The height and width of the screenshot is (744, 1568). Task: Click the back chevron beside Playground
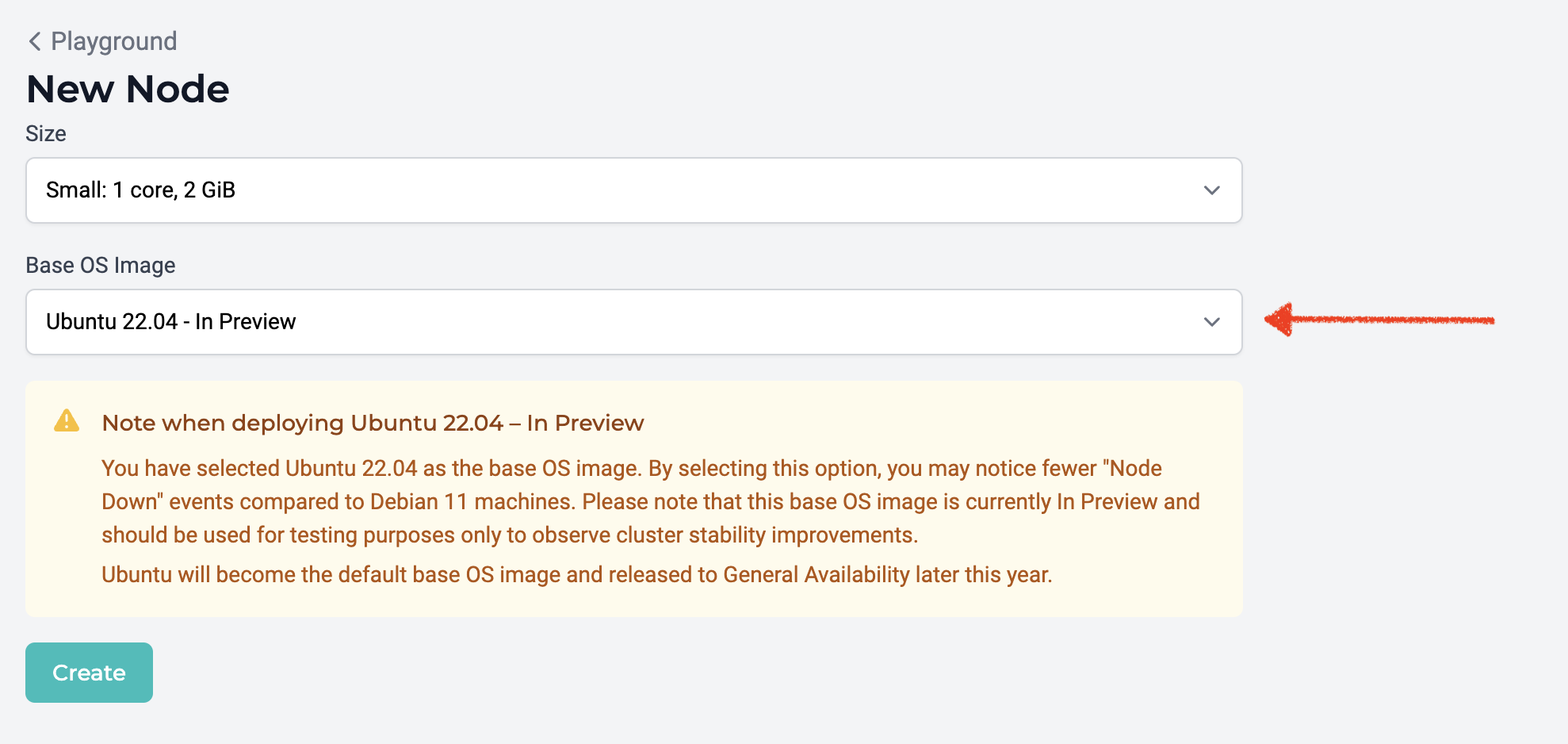pyautogui.click(x=35, y=41)
